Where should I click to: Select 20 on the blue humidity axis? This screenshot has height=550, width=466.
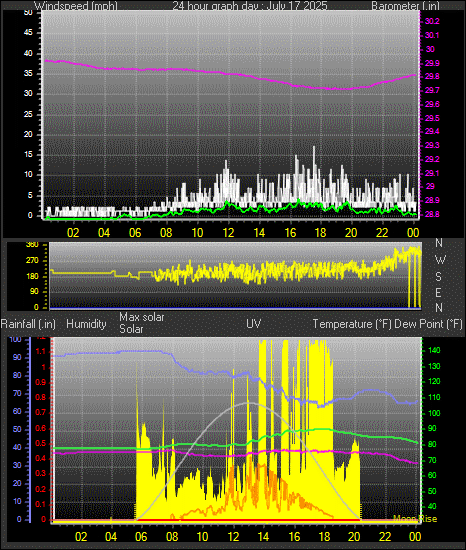[17, 483]
